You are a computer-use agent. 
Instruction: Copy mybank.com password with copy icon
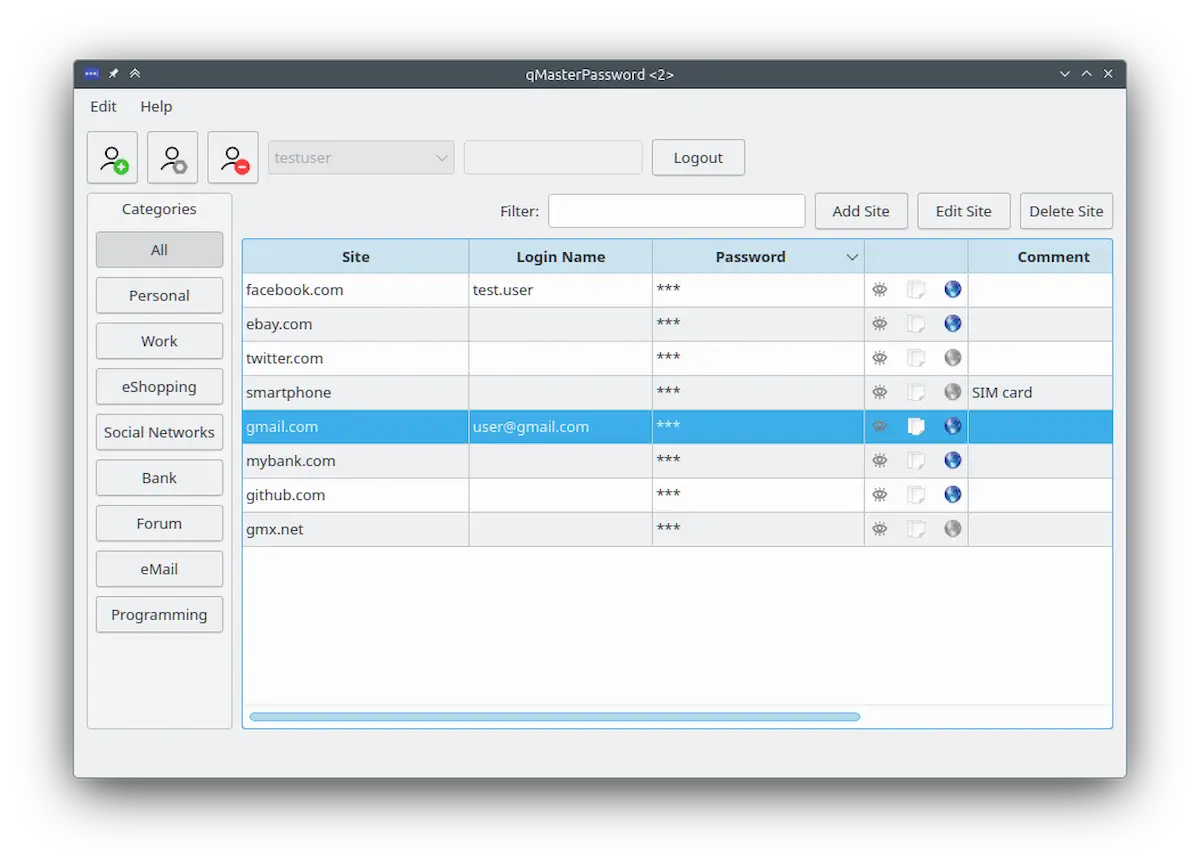916,460
